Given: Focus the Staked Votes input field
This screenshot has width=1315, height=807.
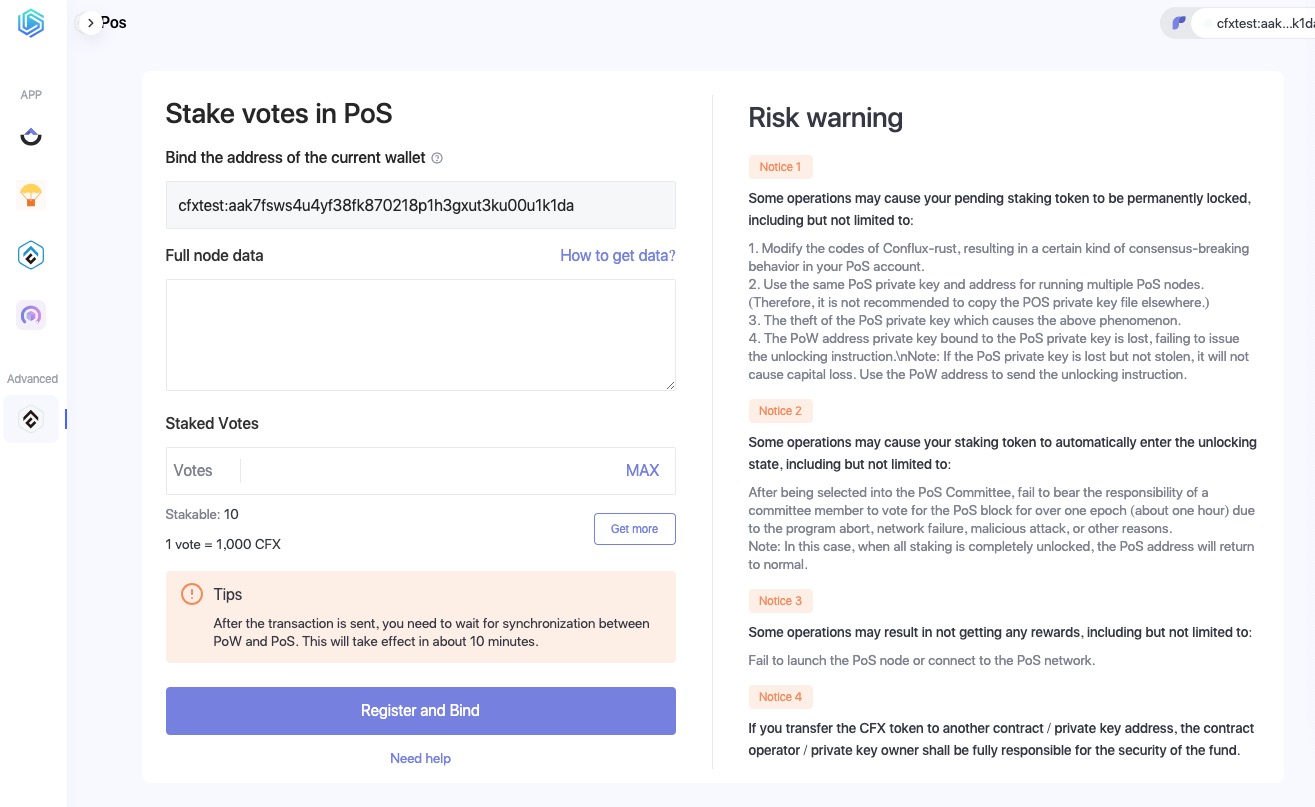Looking at the screenshot, I should tap(430, 470).
